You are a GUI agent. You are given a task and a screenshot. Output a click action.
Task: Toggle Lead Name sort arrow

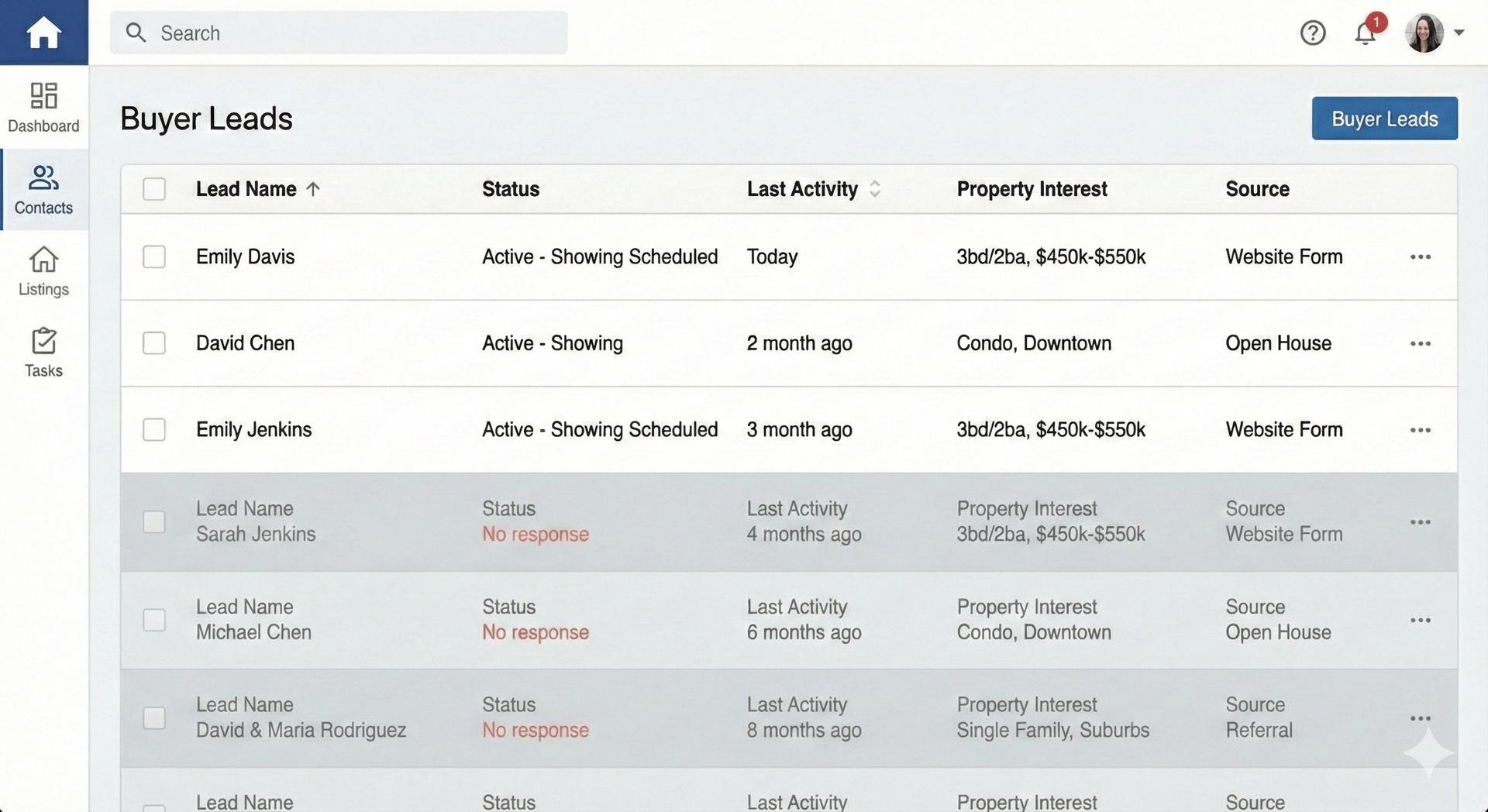pyautogui.click(x=313, y=189)
